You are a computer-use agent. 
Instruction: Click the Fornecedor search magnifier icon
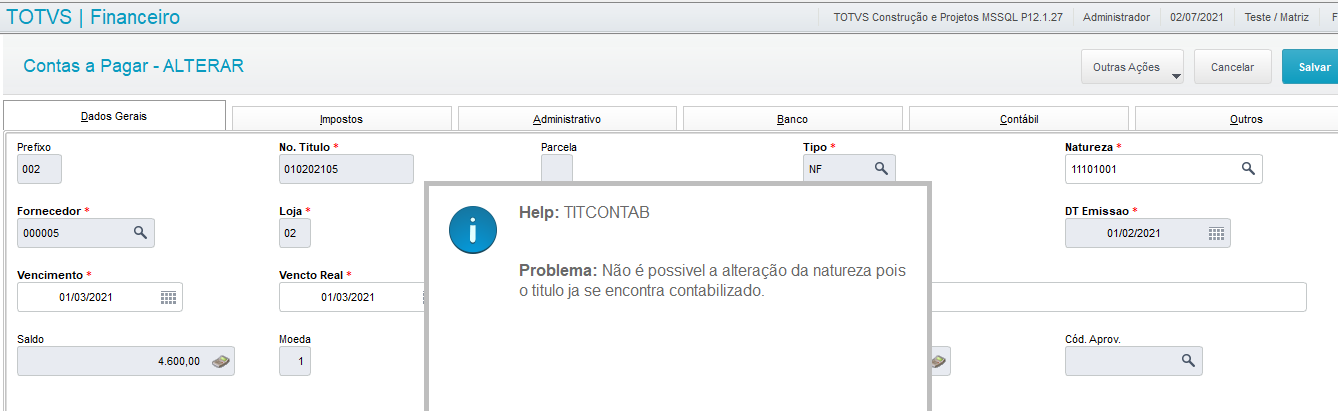140,232
